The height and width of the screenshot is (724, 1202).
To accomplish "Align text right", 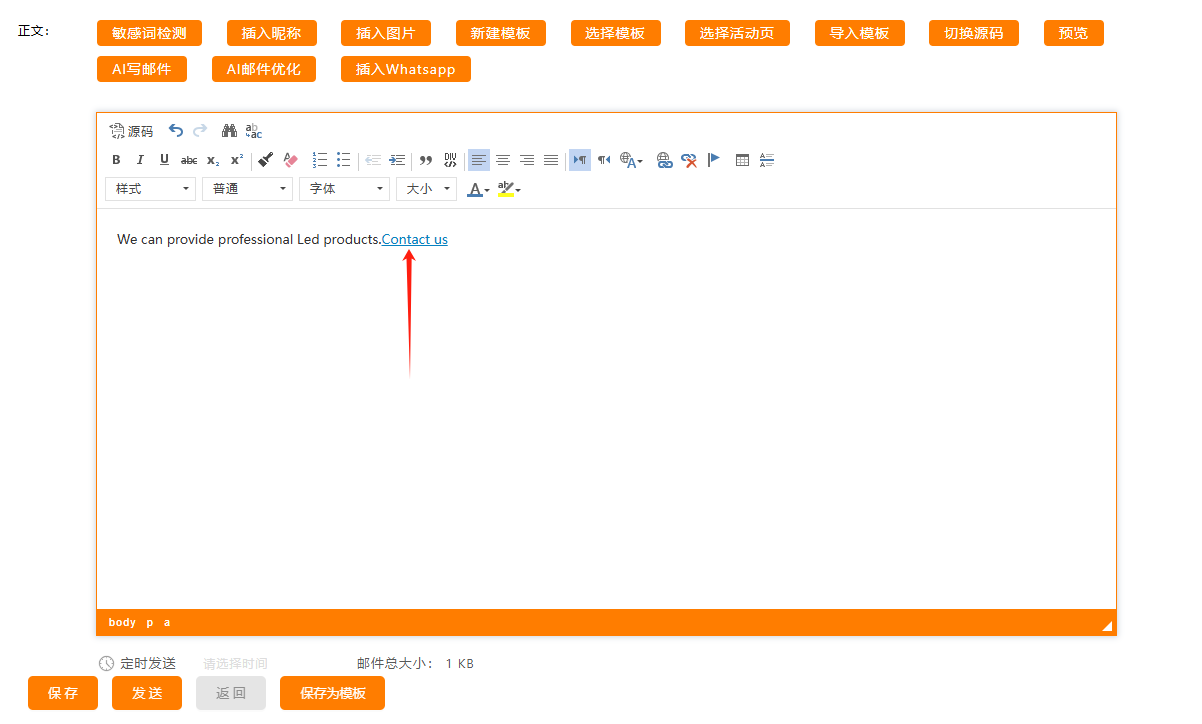I will (x=527, y=160).
